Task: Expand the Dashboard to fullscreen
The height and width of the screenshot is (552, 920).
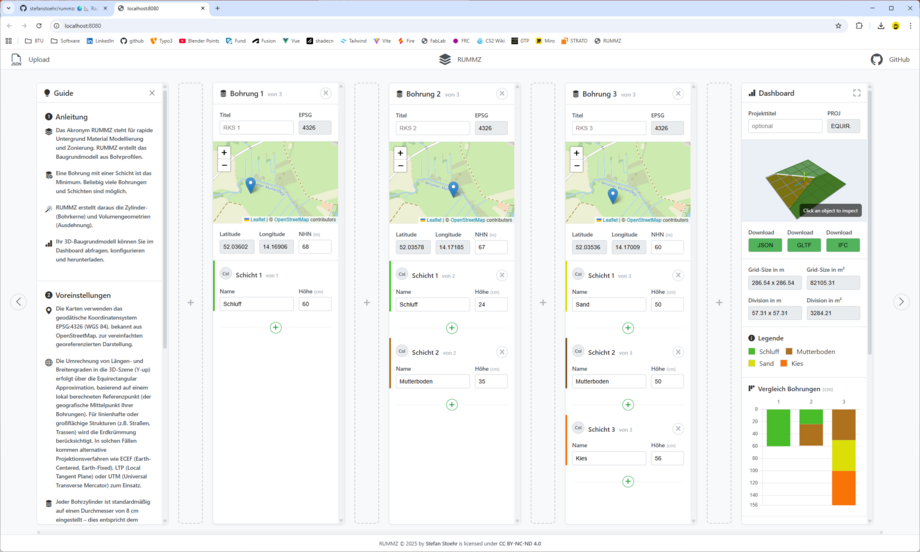Action: click(x=856, y=93)
